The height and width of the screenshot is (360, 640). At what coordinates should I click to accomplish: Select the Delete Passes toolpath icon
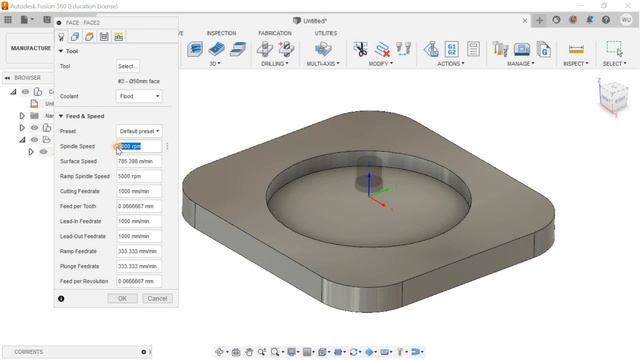pyautogui.click(x=382, y=49)
